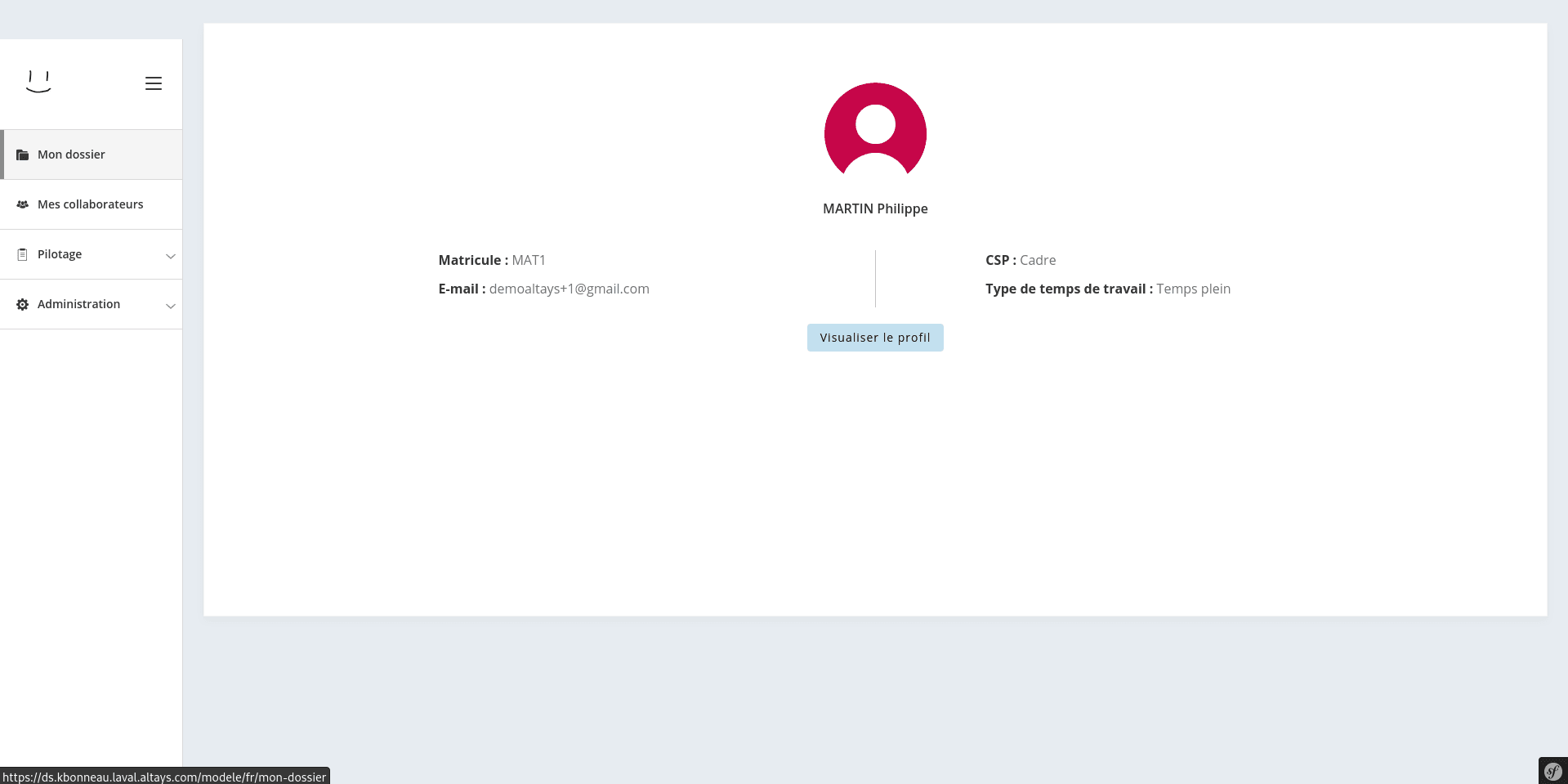
Task: Go to Mes collaborateurs menu item
Action: (x=90, y=204)
